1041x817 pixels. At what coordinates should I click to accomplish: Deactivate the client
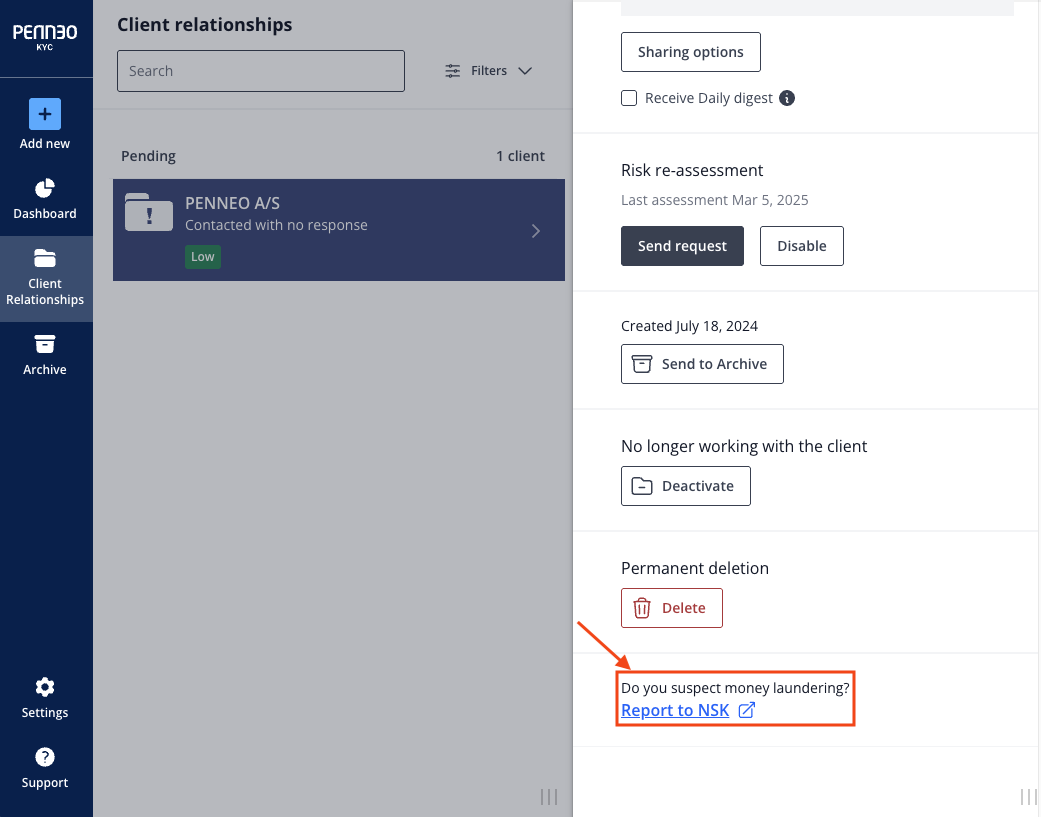coord(685,486)
